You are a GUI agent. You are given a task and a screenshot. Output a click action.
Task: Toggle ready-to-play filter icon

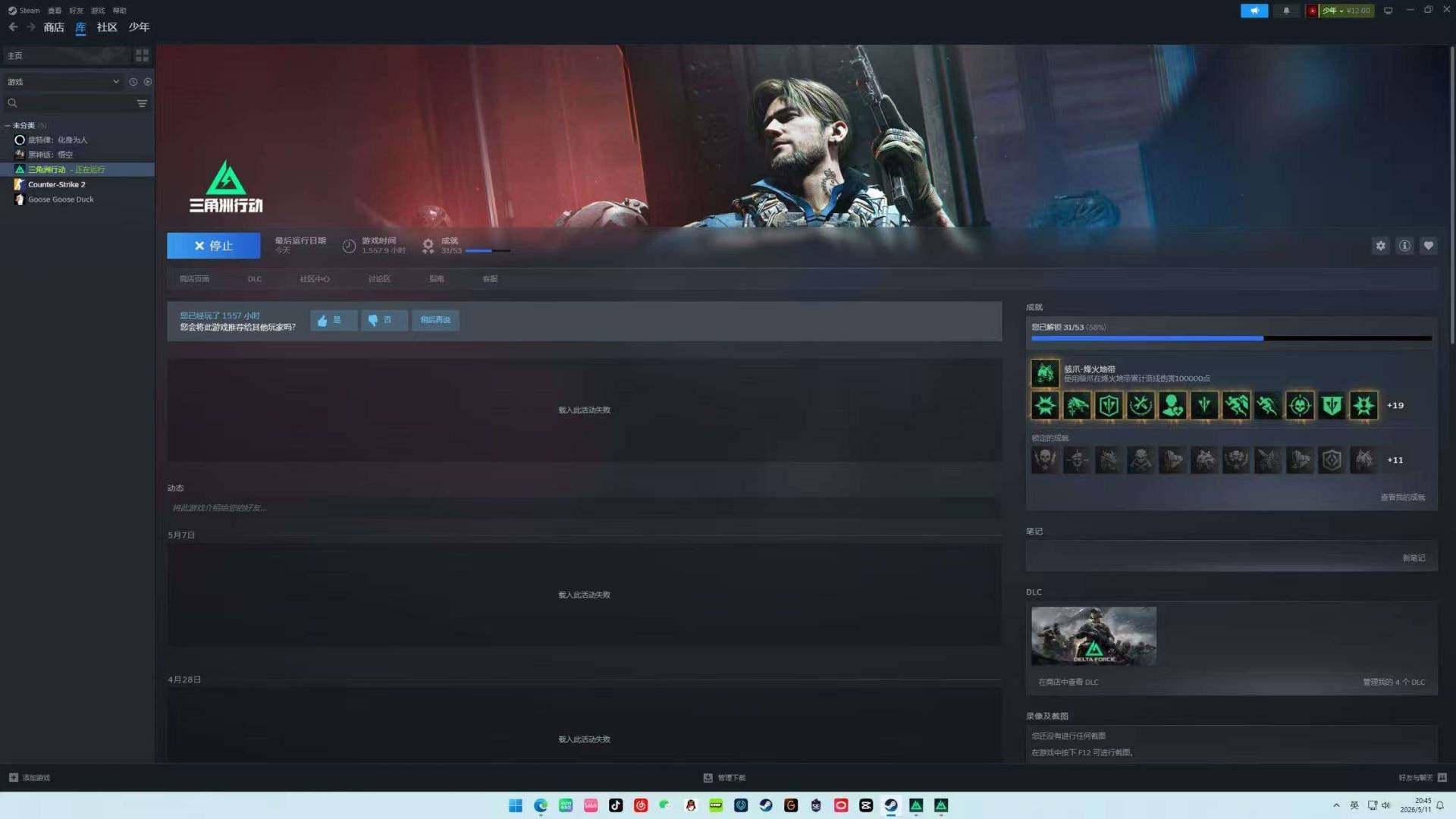(x=148, y=82)
